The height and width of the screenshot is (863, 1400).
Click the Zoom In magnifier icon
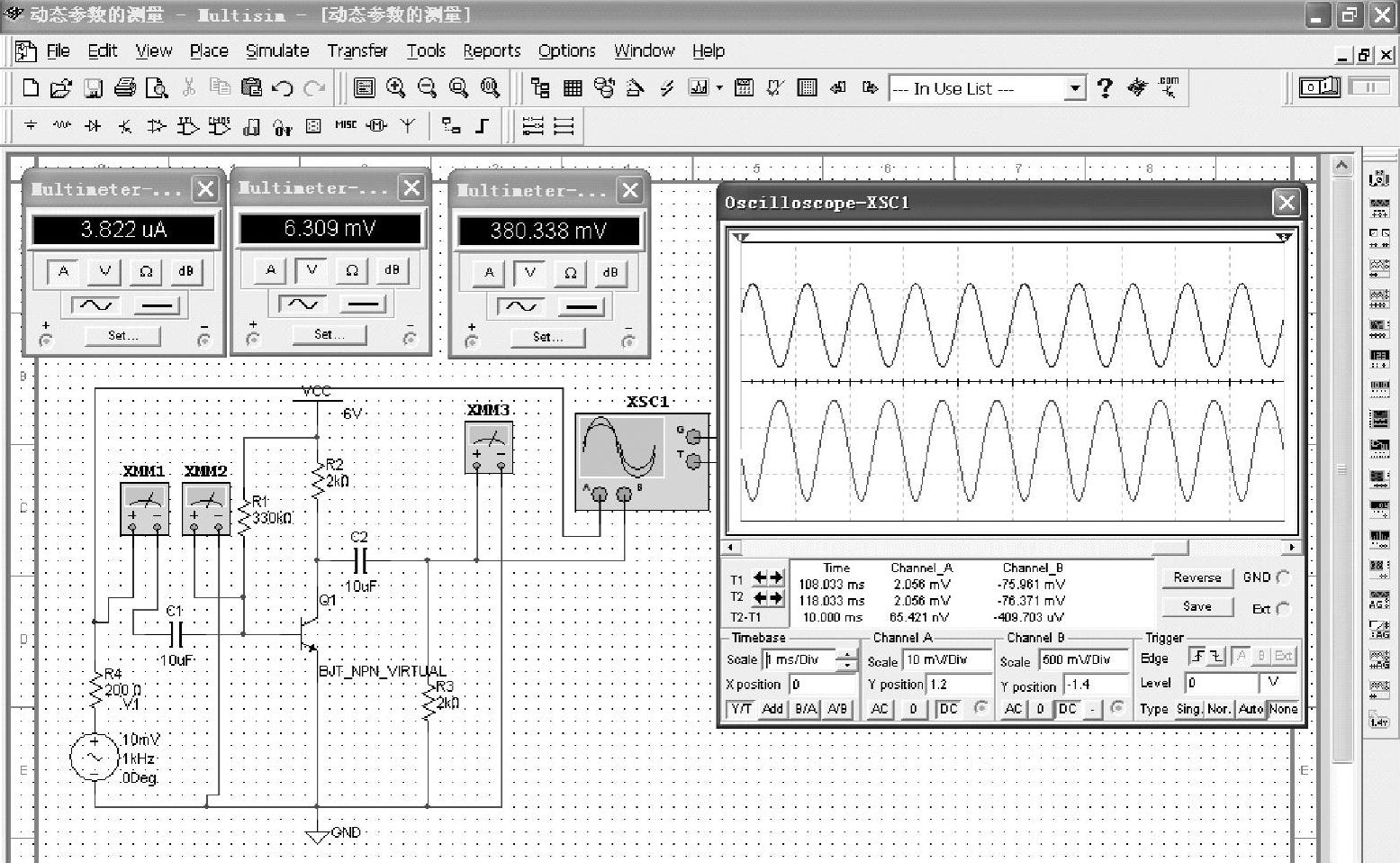(x=395, y=87)
